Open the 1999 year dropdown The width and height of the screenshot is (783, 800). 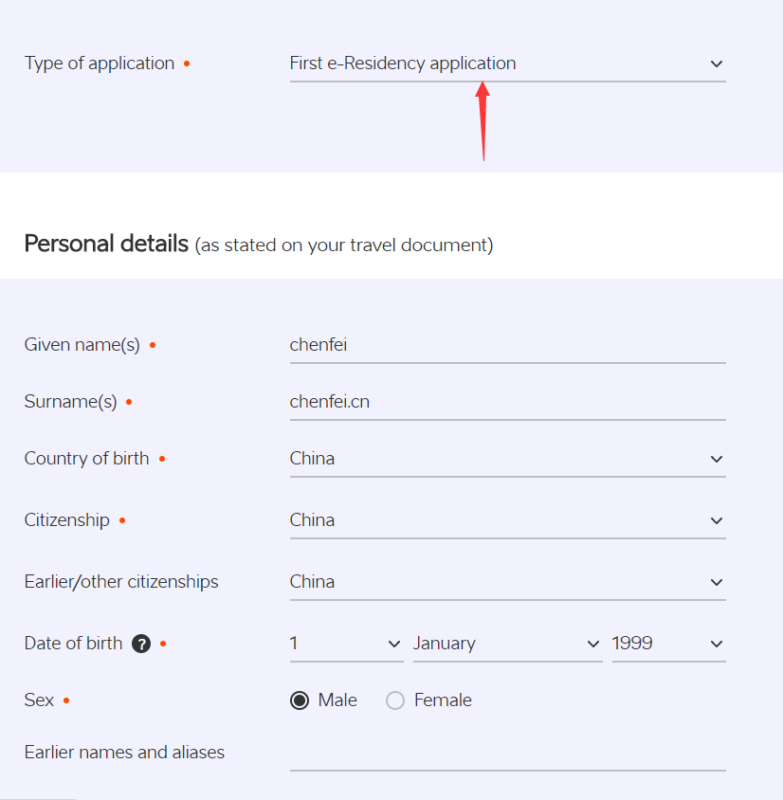point(669,644)
